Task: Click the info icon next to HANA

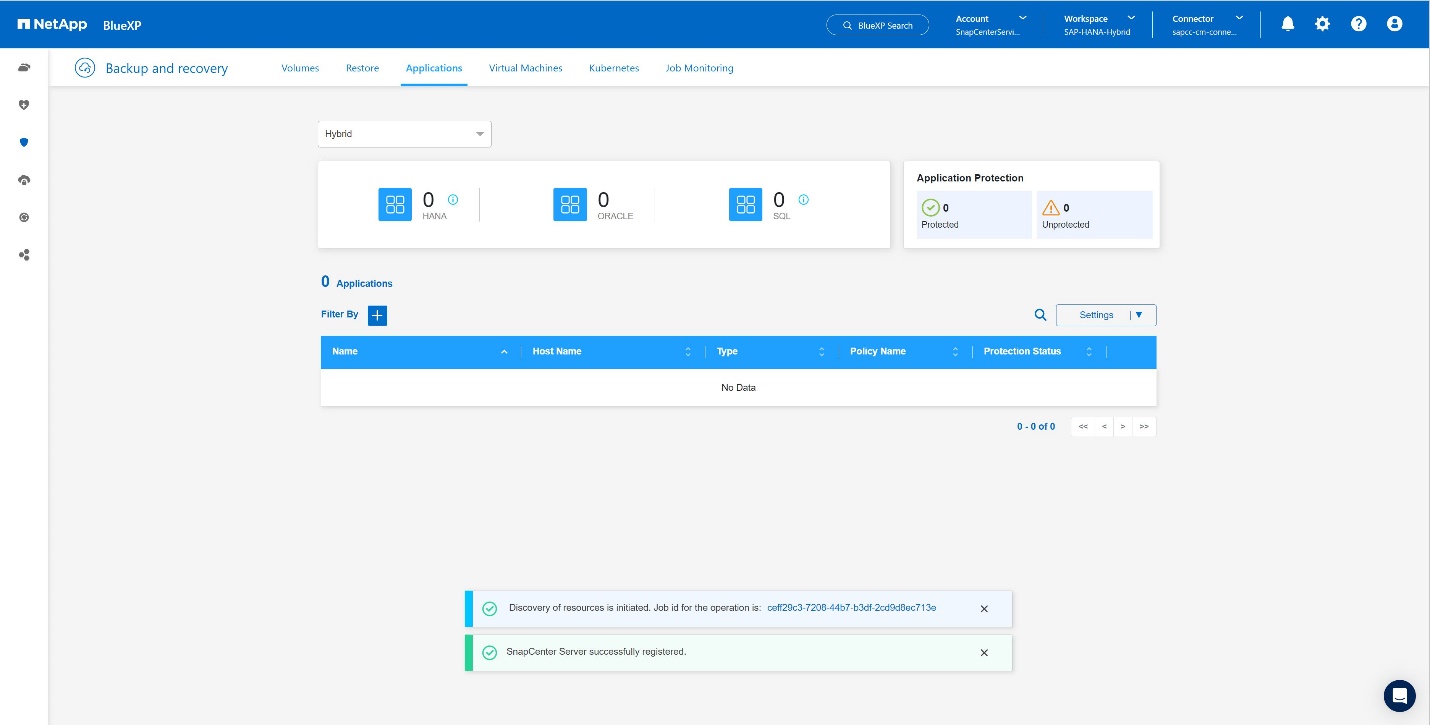Action: pyautogui.click(x=453, y=200)
